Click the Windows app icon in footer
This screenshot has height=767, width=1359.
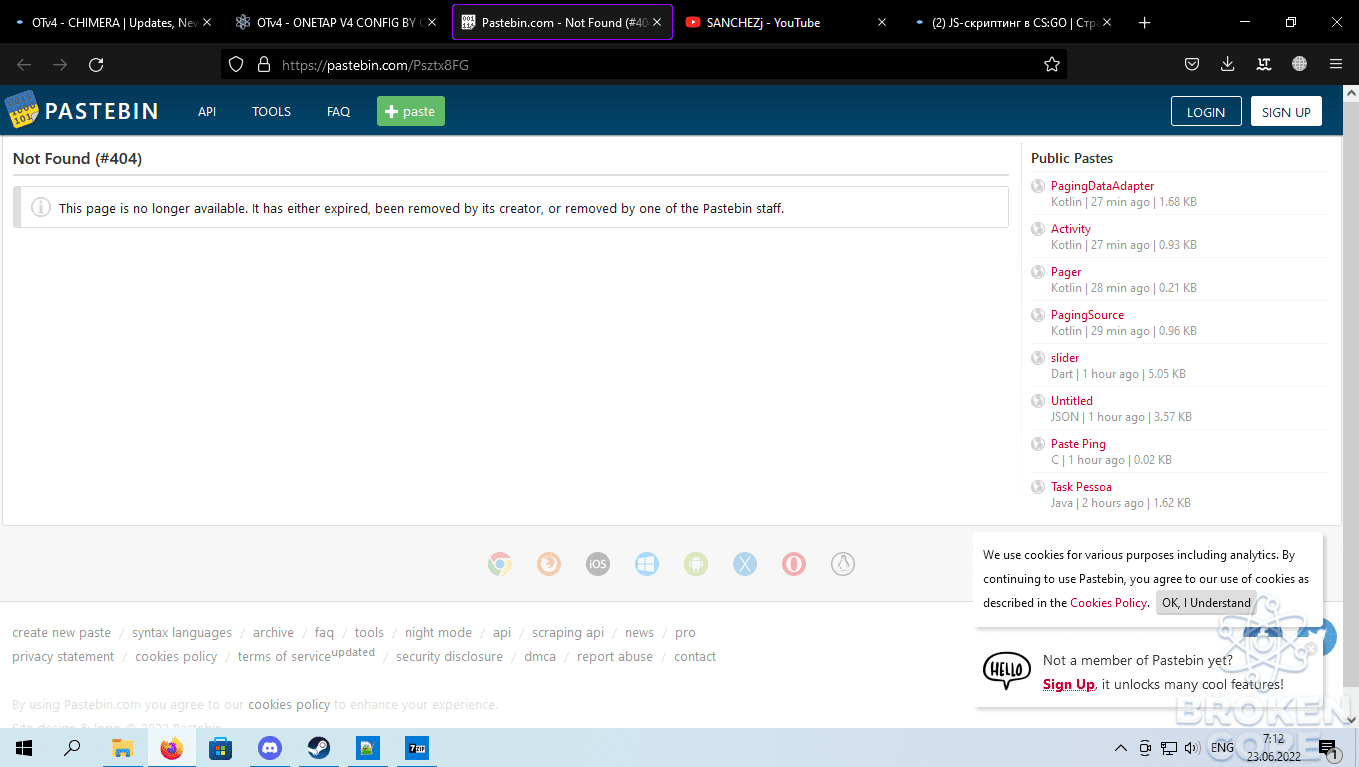(647, 564)
